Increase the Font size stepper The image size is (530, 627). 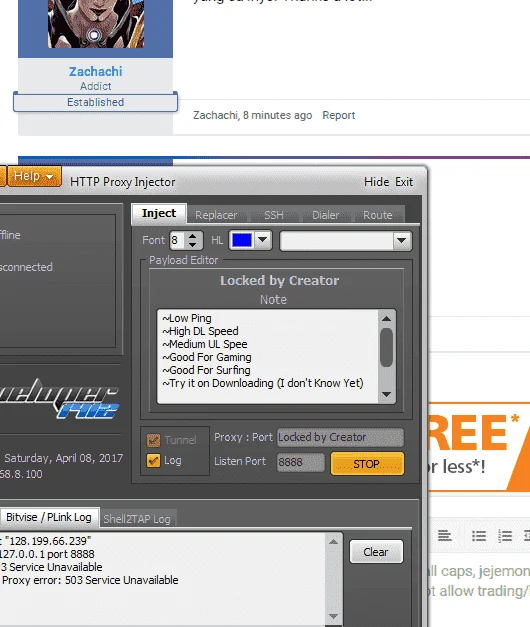pyautogui.click(x=192, y=236)
